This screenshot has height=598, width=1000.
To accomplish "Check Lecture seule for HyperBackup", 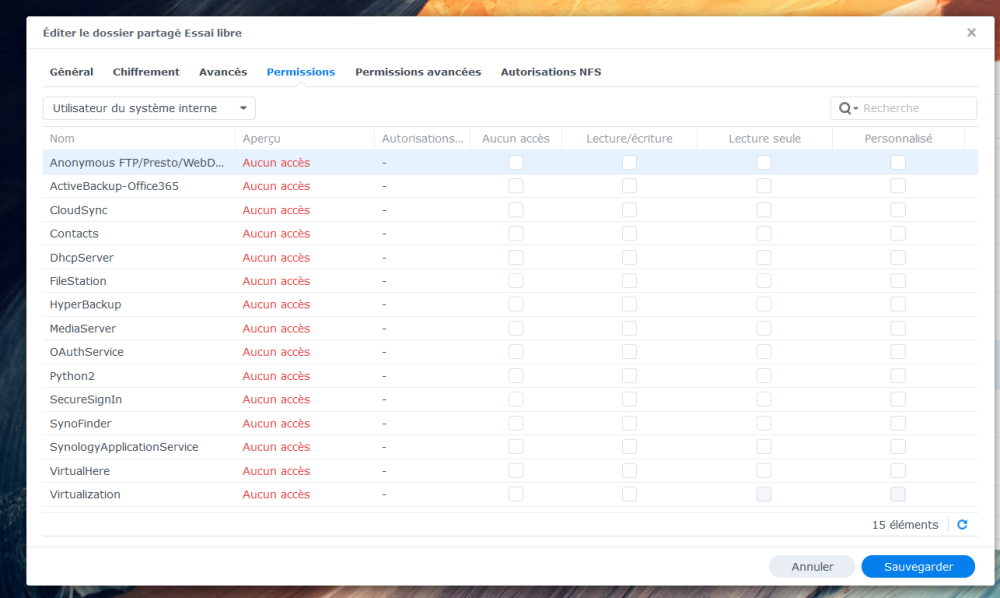I will point(764,305).
